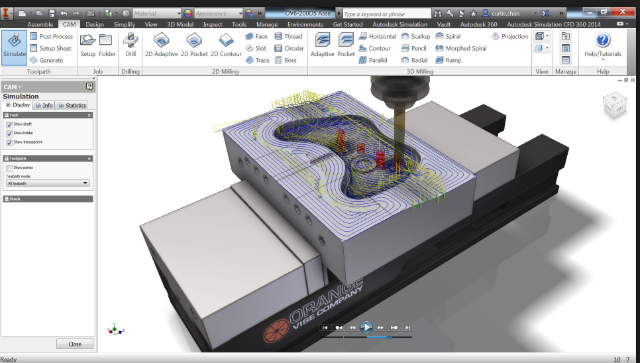640x363 pixels.
Task: Select the Ramp milling tool
Action: [448, 60]
